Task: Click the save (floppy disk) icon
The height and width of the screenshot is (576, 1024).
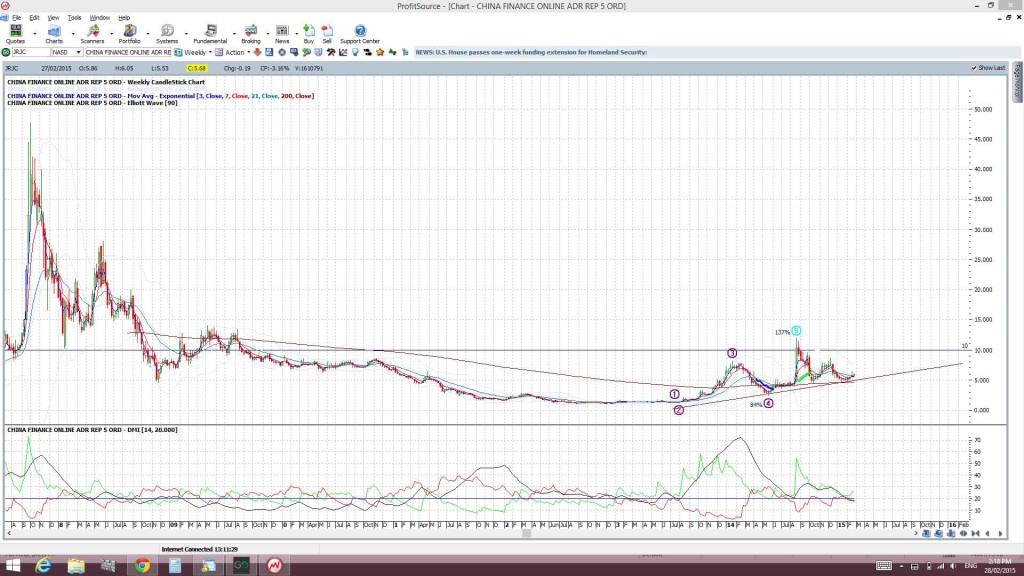Action: click(x=269, y=52)
